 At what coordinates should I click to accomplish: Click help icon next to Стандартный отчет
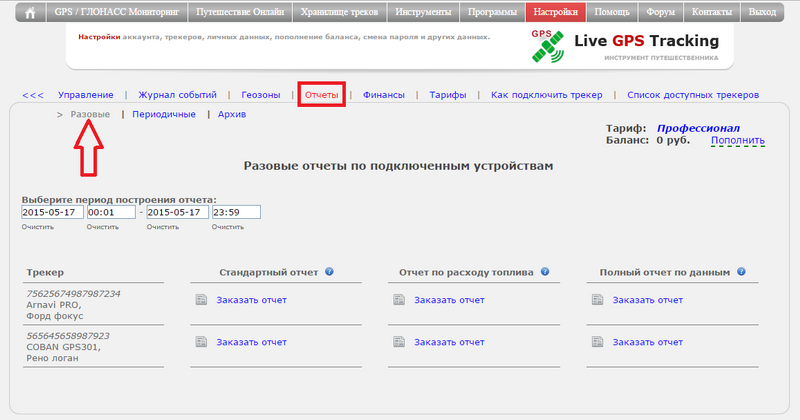(x=329, y=272)
